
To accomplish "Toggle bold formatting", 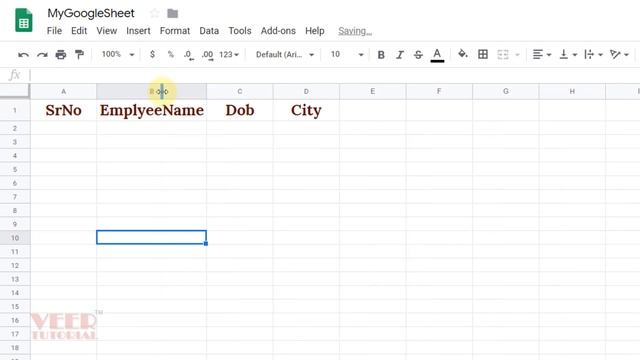I will coord(381,55).
